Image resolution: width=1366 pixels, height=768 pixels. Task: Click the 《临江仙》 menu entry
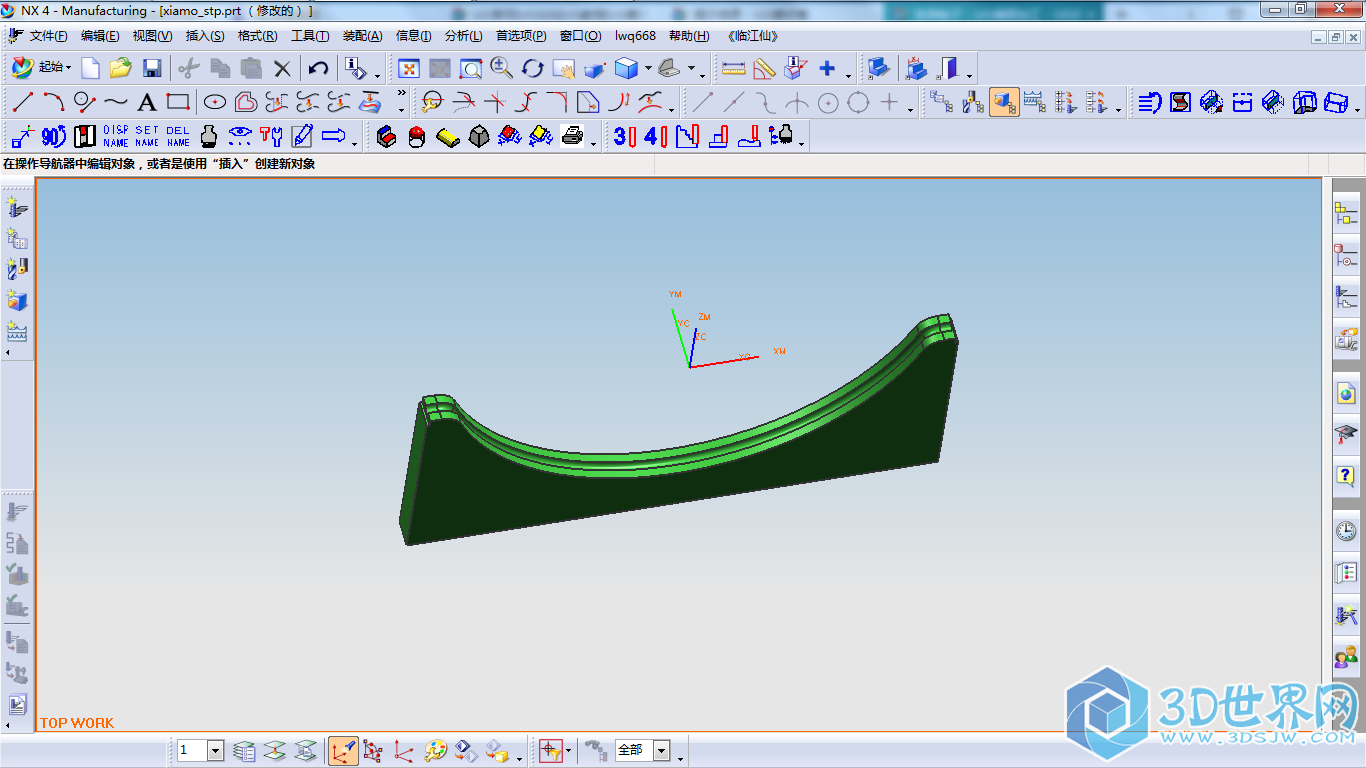tap(752, 36)
